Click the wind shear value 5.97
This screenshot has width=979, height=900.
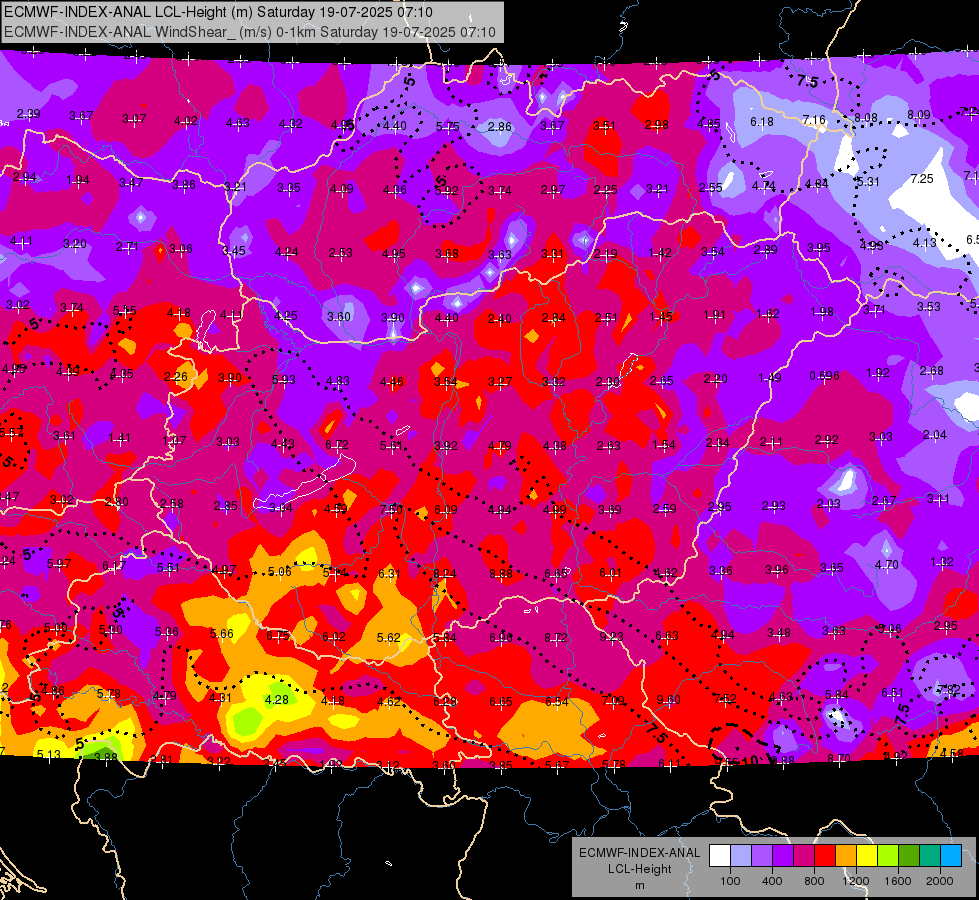click(59, 563)
